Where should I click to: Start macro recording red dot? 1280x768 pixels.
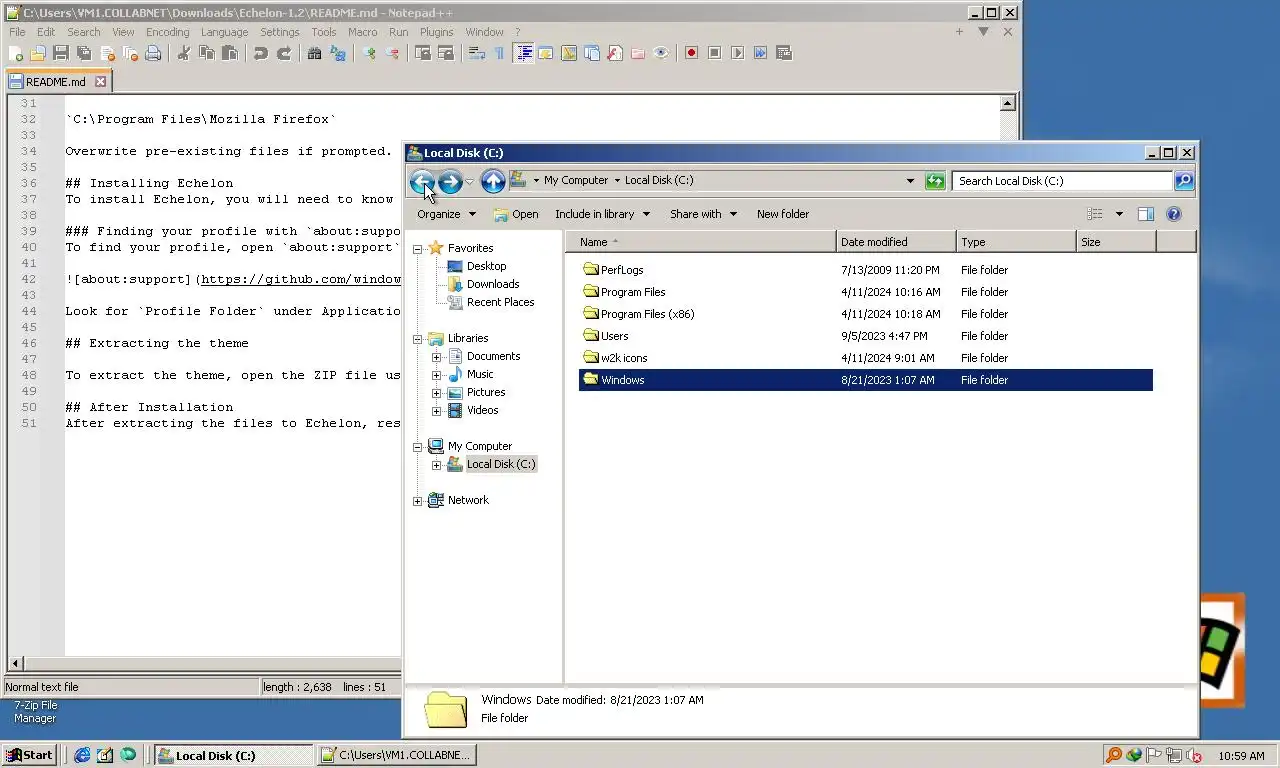pyautogui.click(x=691, y=53)
